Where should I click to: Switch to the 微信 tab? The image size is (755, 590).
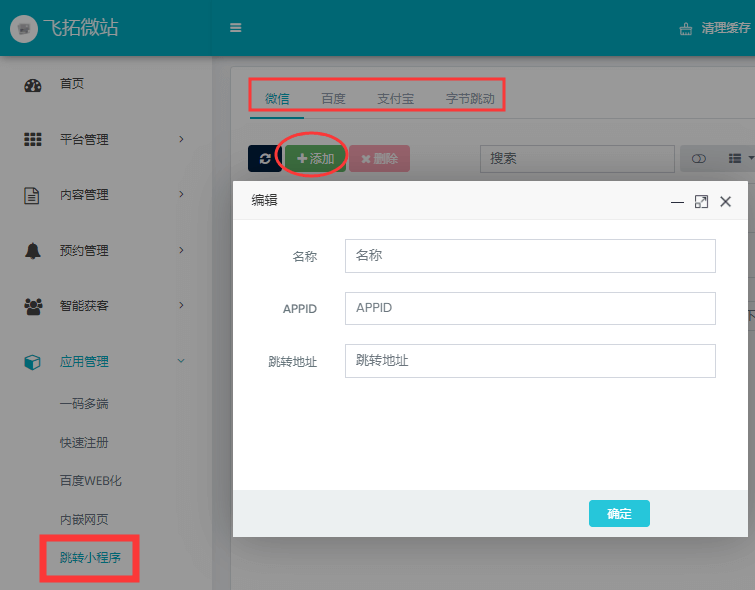tap(277, 99)
